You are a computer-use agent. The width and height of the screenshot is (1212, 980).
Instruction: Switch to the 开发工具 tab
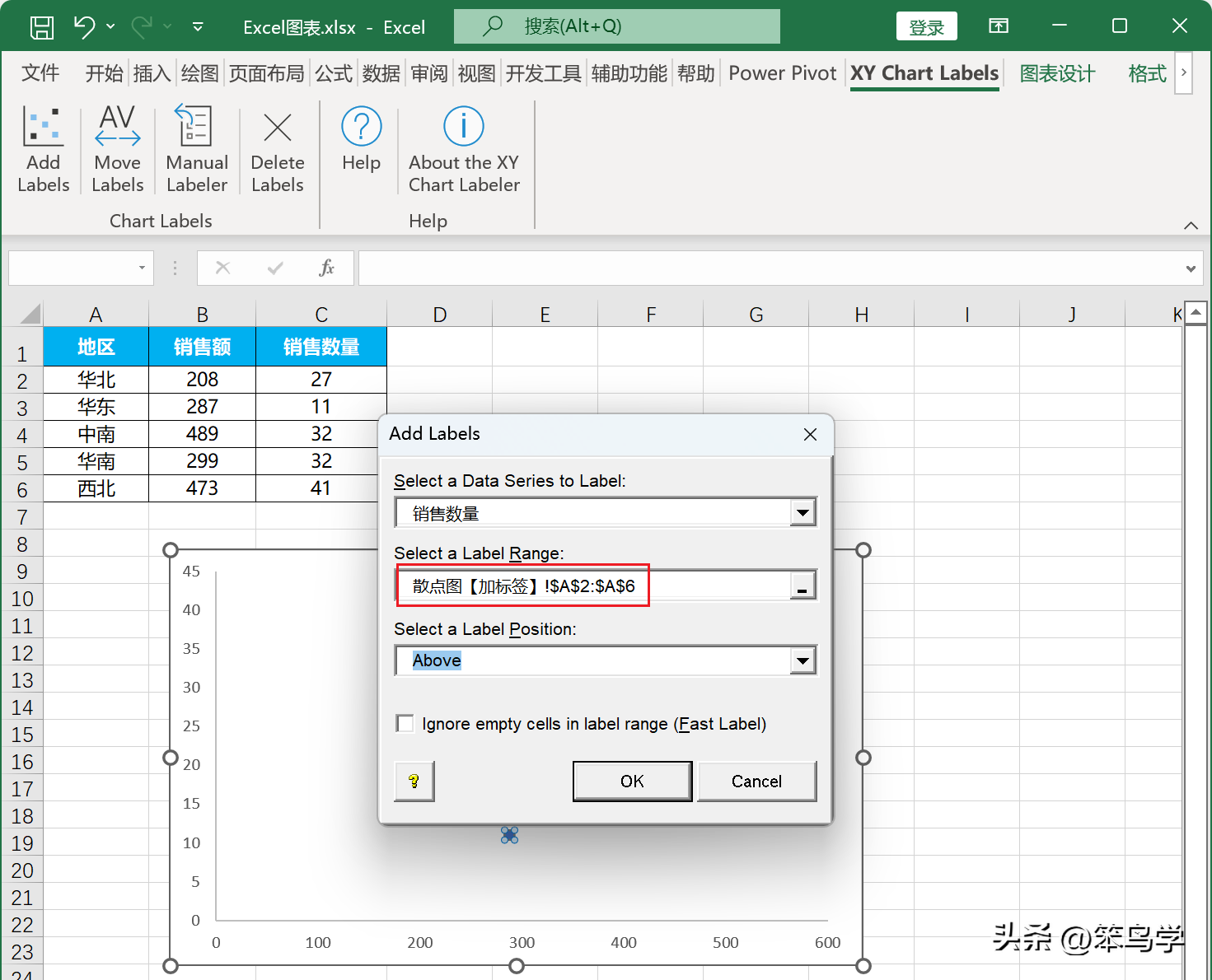pos(543,73)
